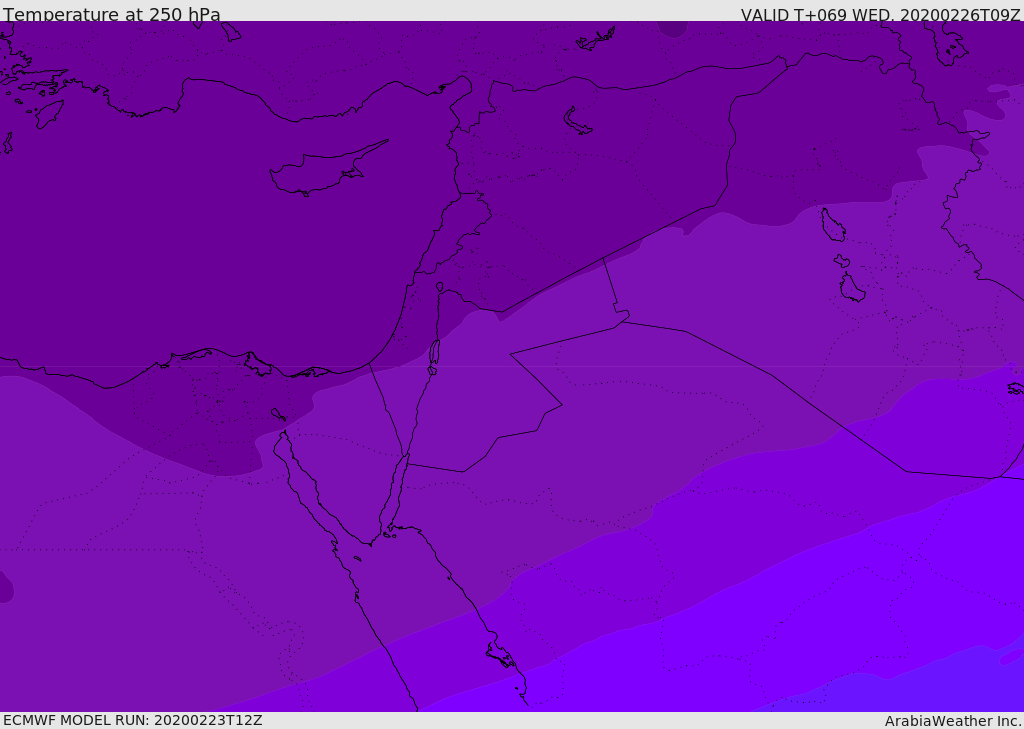Select the ECMWF MODEL RUN text

click(x=133, y=720)
